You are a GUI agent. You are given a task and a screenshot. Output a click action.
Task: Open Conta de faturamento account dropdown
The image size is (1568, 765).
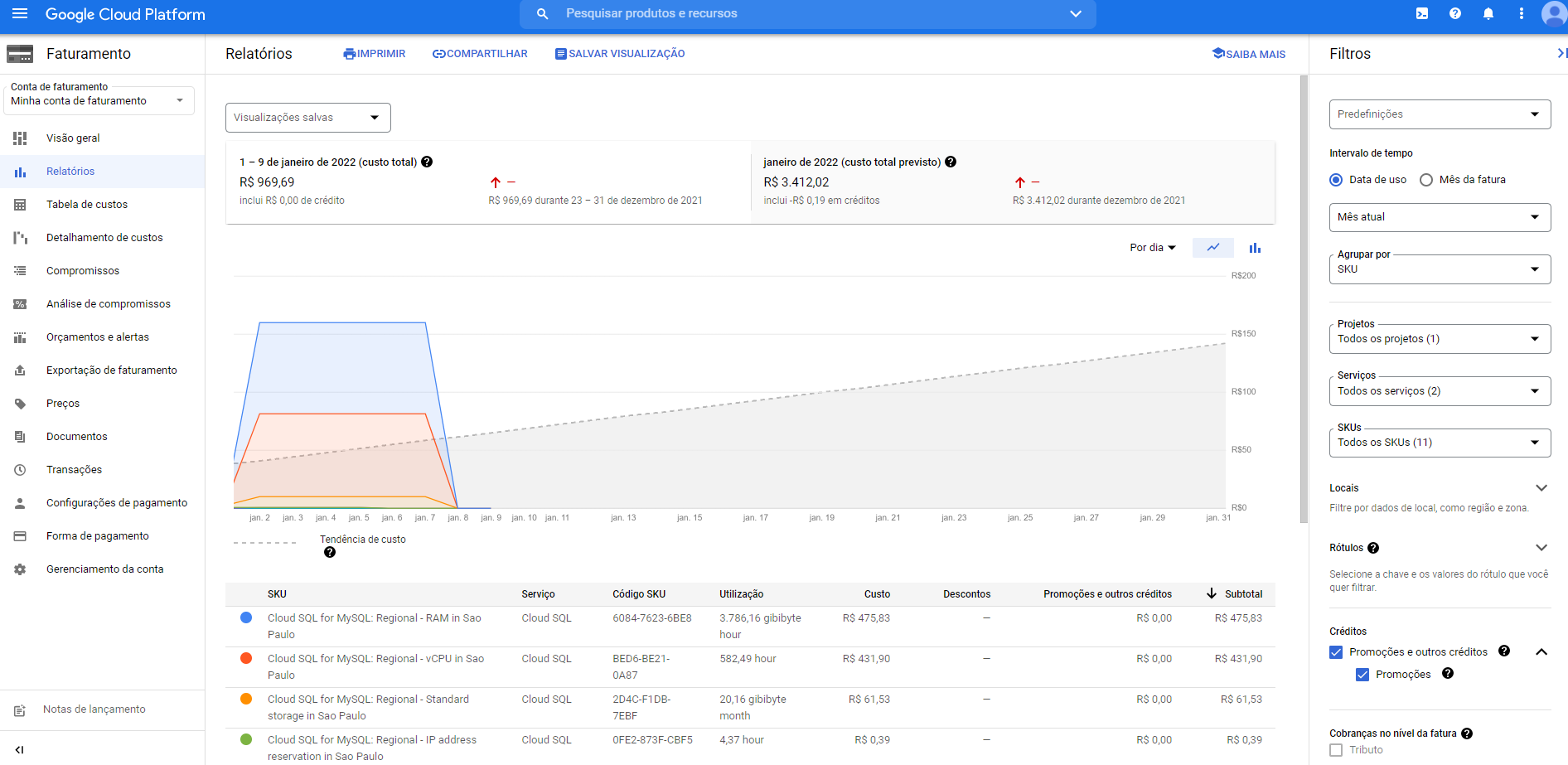99,100
